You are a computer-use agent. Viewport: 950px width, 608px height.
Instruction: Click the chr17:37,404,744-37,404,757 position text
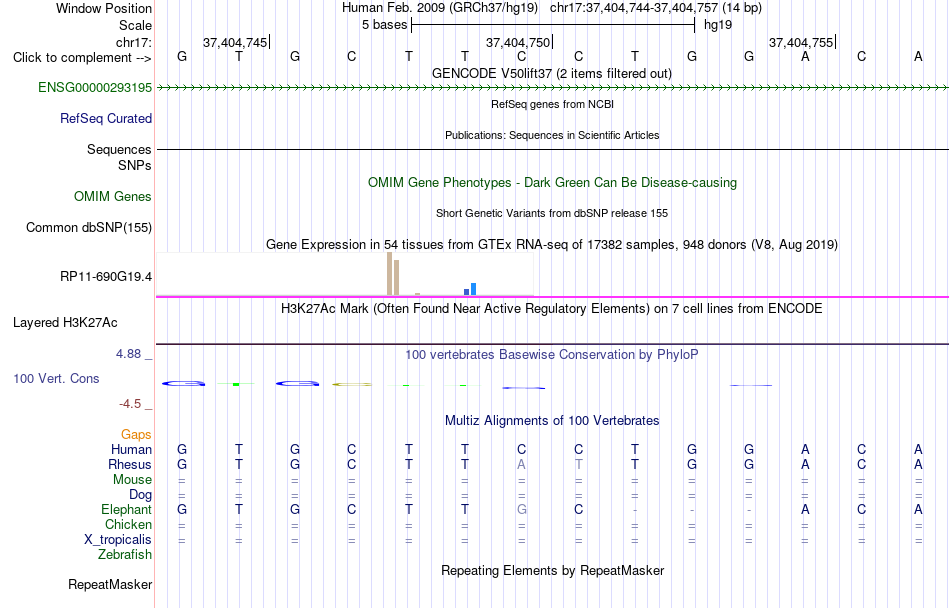coord(656,8)
